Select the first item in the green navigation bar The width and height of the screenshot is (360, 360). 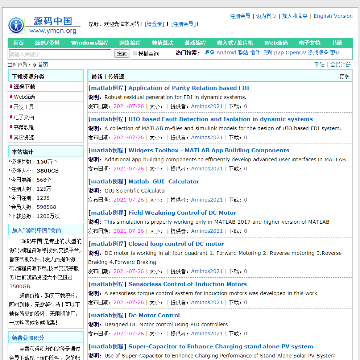(18, 43)
